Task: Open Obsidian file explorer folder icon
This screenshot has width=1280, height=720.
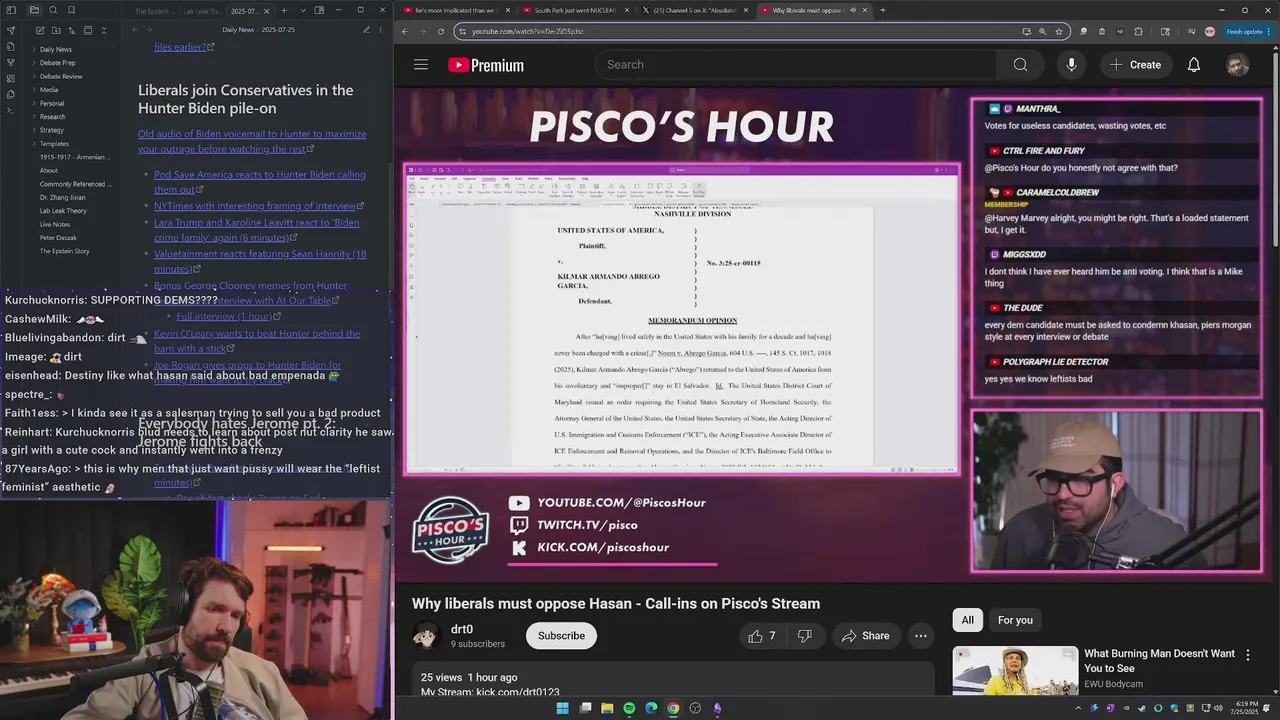Action: [34, 10]
